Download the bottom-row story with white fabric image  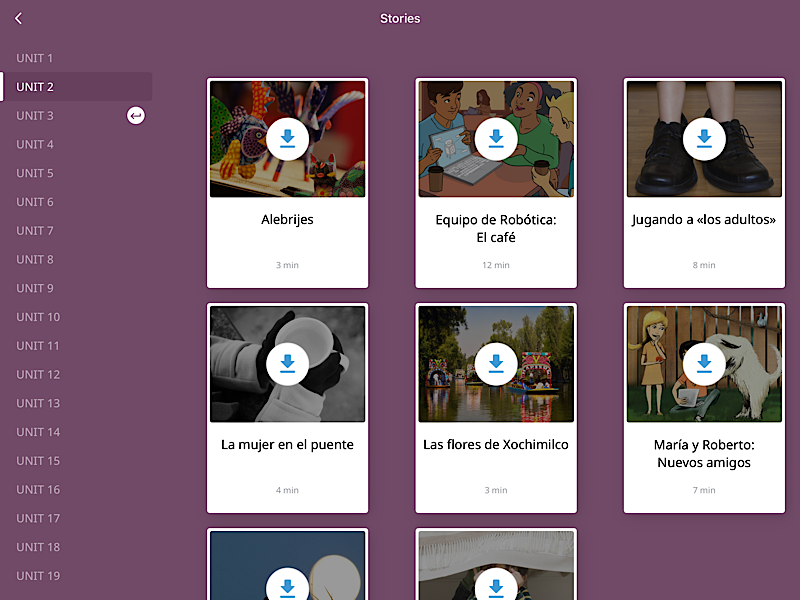(x=496, y=586)
